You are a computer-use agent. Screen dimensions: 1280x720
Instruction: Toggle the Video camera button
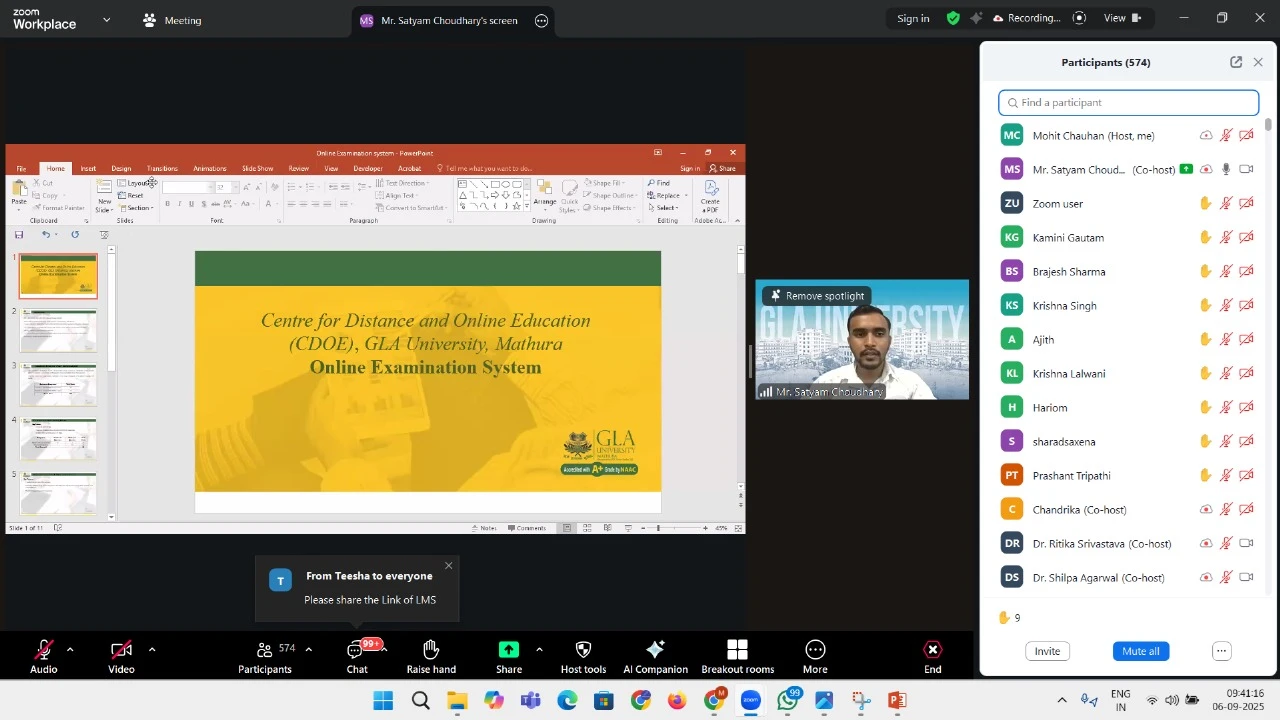tap(121, 656)
